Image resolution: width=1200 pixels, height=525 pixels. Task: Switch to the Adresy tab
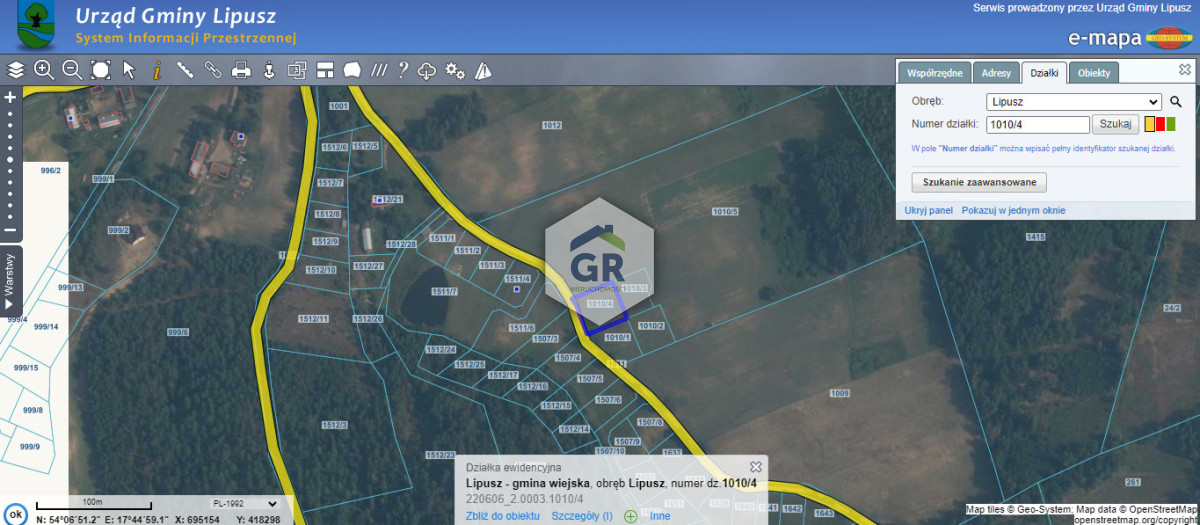[x=996, y=73]
